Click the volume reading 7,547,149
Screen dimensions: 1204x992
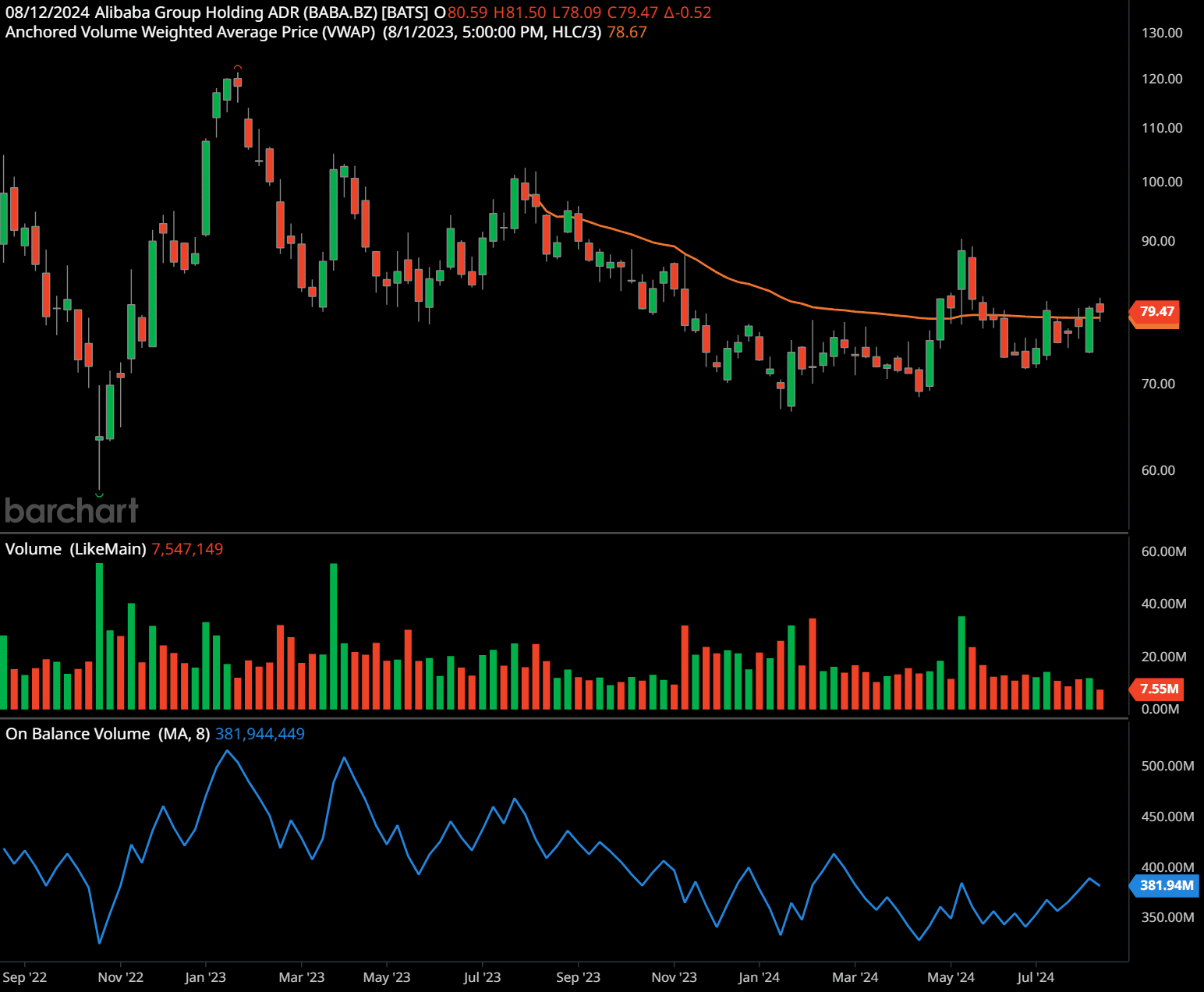pos(187,549)
